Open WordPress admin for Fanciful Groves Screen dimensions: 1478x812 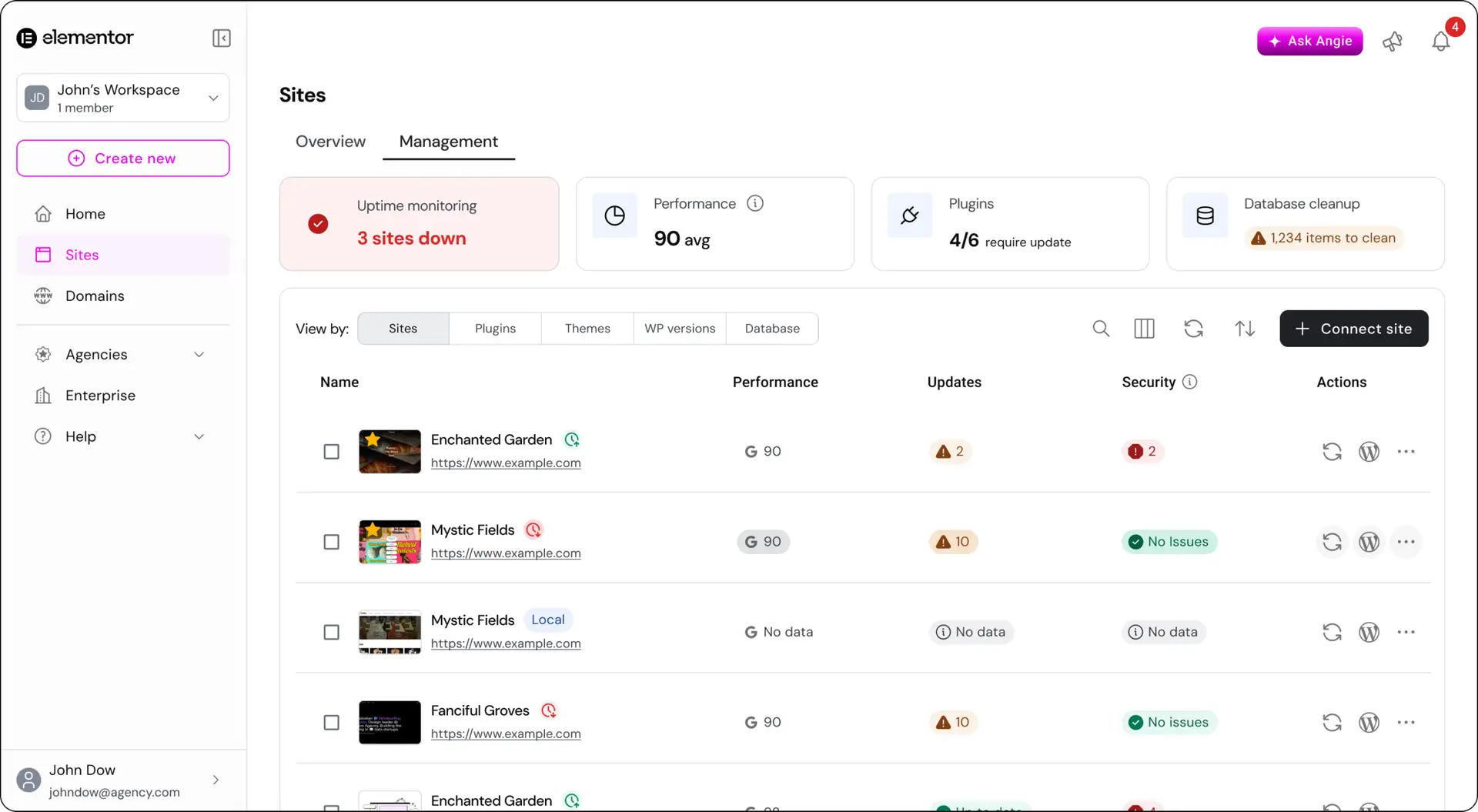(1369, 722)
